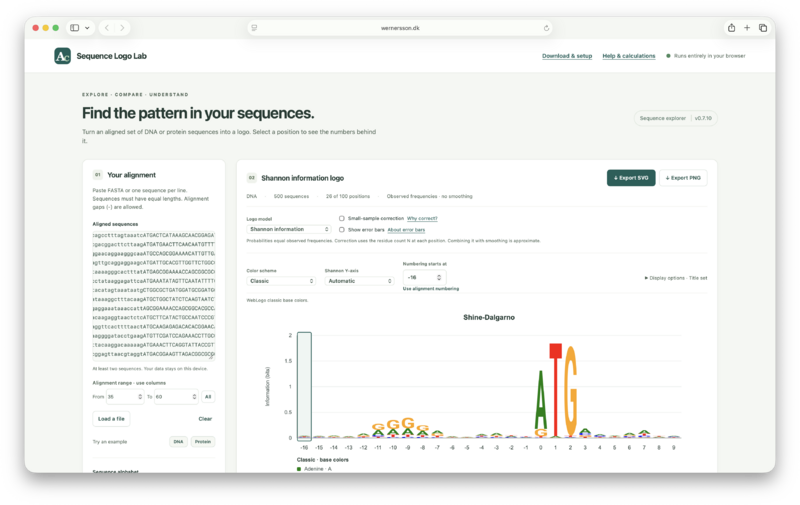This screenshot has height=505, width=800.
Task: Enable the Show error bars checkbox
Action: (x=341, y=230)
